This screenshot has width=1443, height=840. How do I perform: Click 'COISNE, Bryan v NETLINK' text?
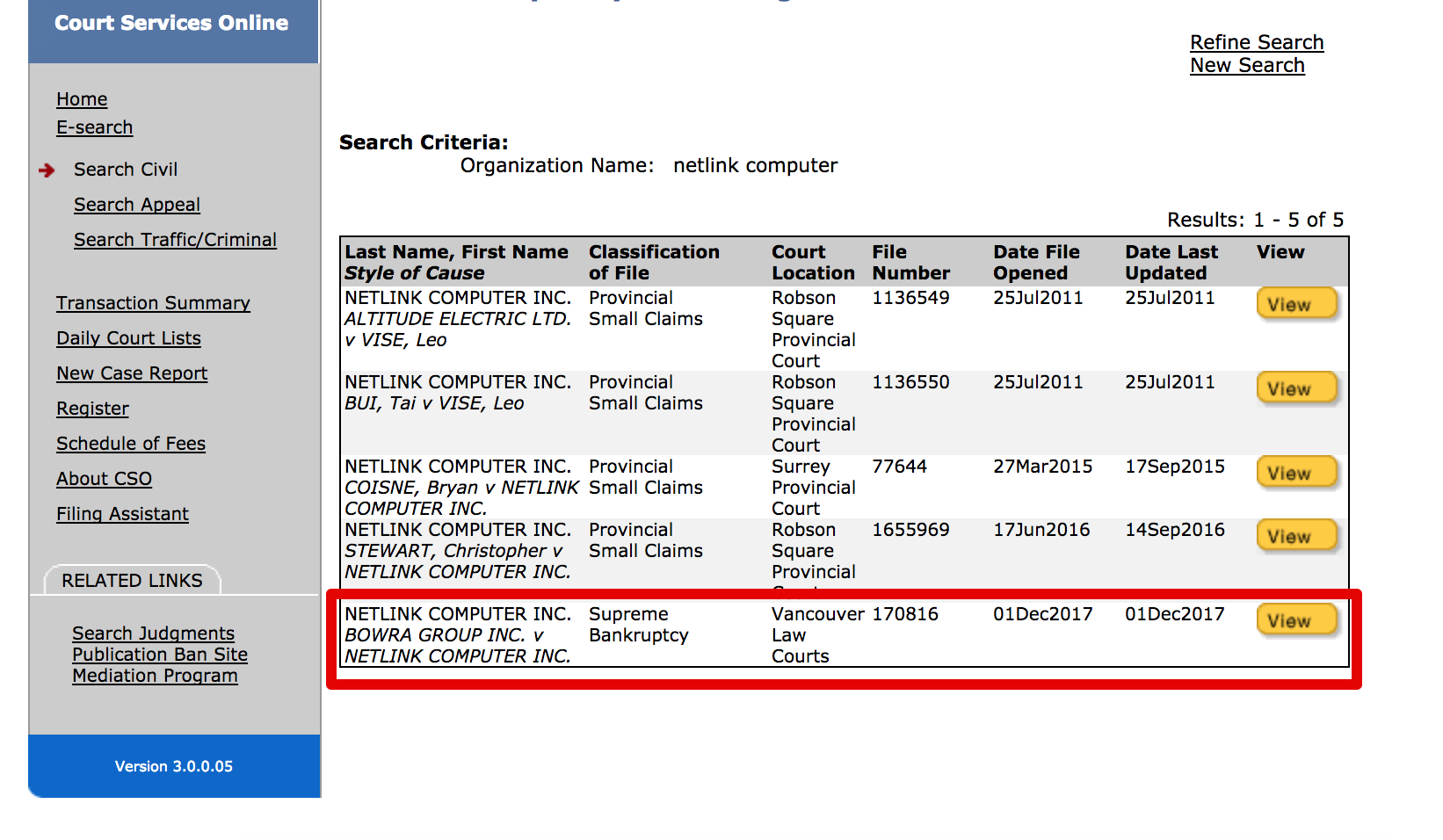coord(462,488)
